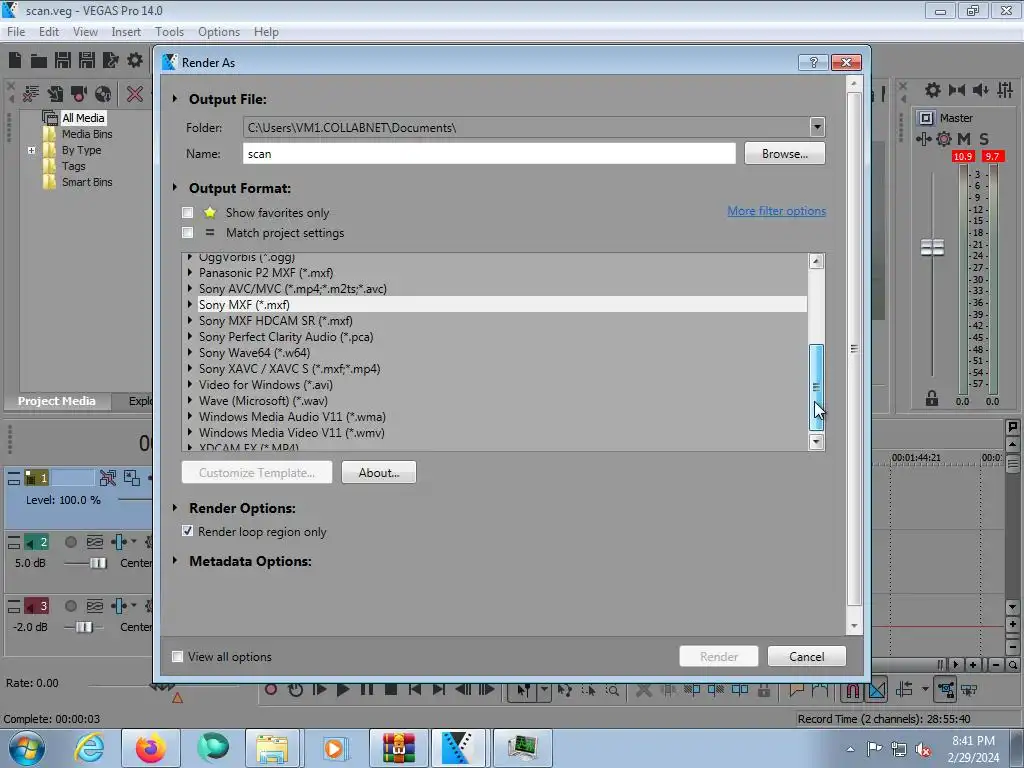This screenshot has height=768, width=1024.
Task: Click the Cancel button
Action: (x=807, y=656)
